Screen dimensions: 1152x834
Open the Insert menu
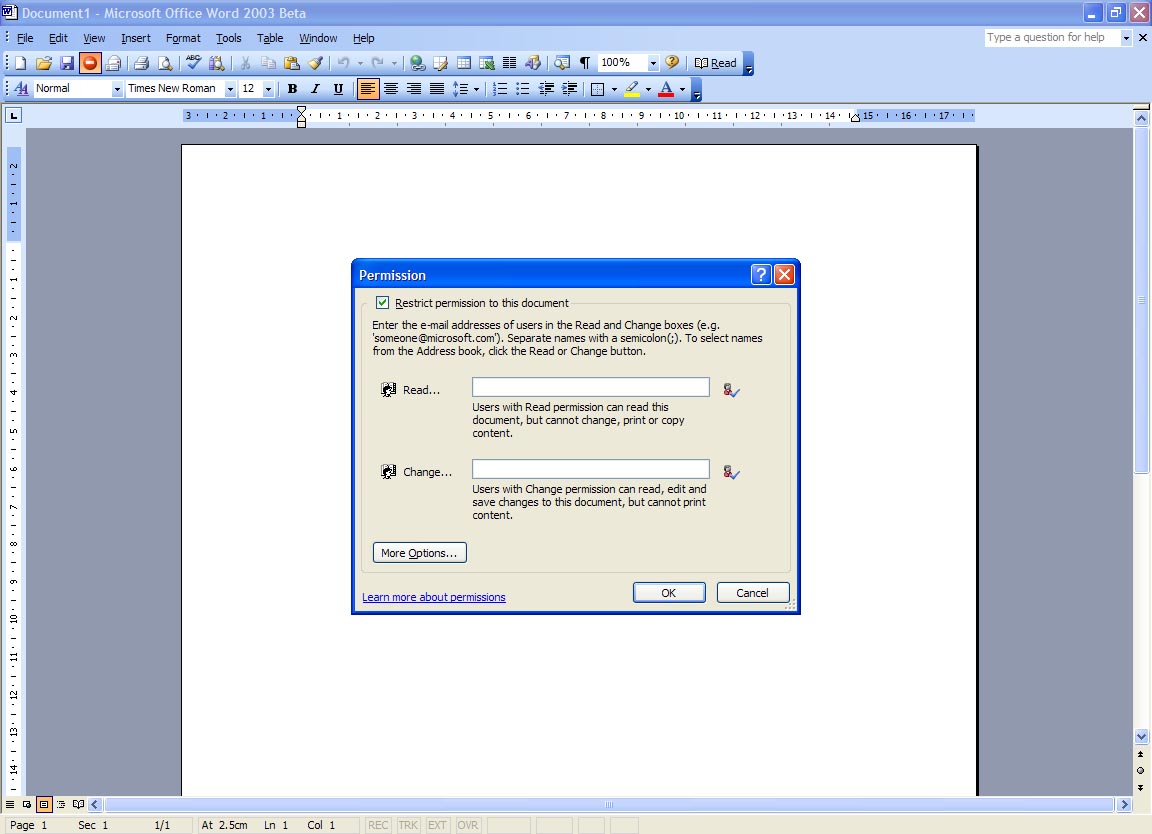(x=136, y=38)
